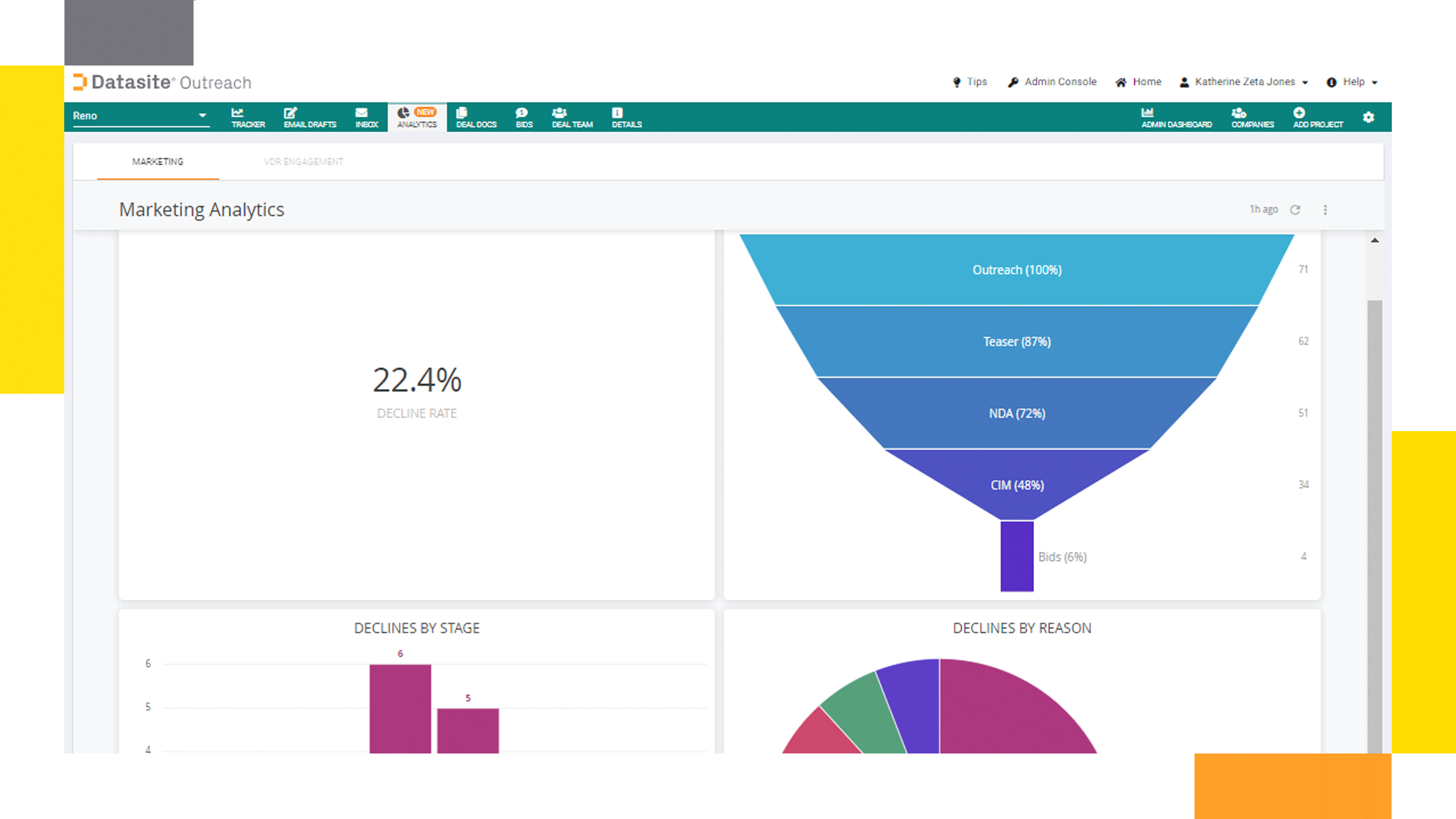
Task: Open the Inbox
Action: point(366,117)
